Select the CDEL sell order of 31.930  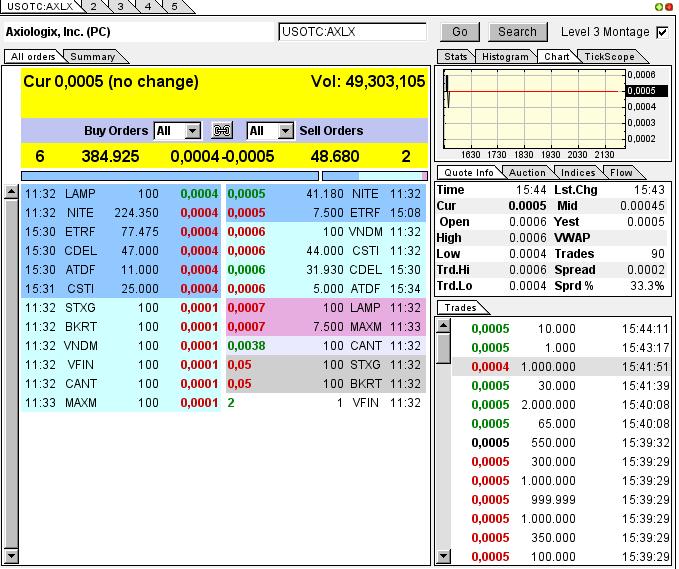326,270
